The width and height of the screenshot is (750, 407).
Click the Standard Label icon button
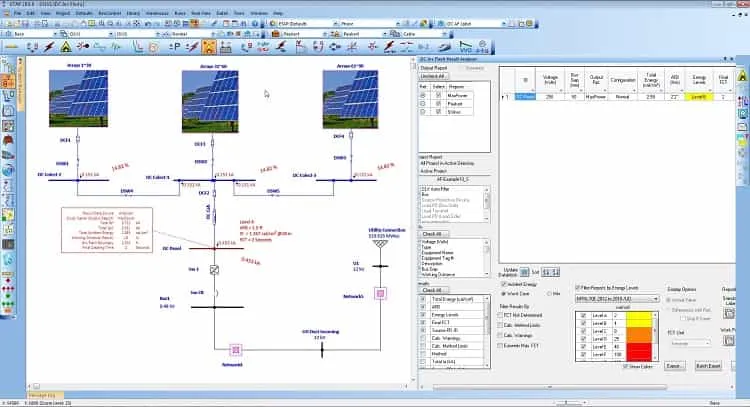click(728, 314)
